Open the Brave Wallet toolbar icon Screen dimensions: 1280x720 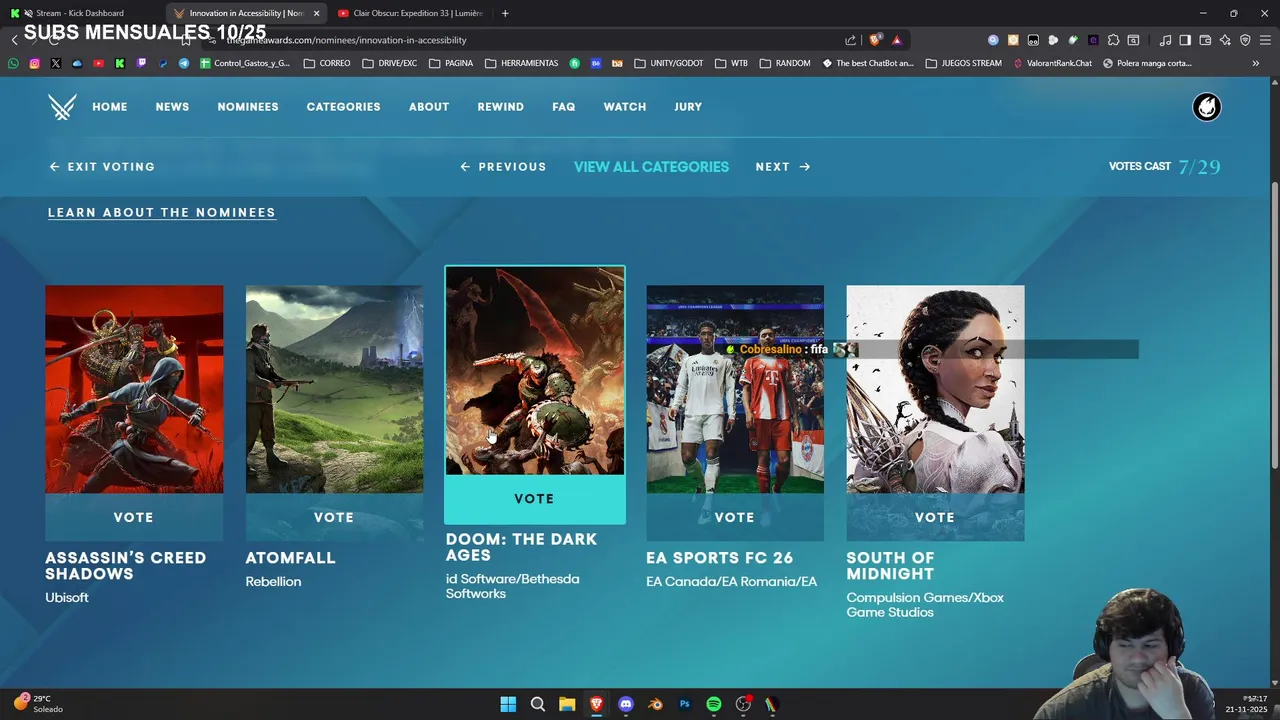[1205, 40]
